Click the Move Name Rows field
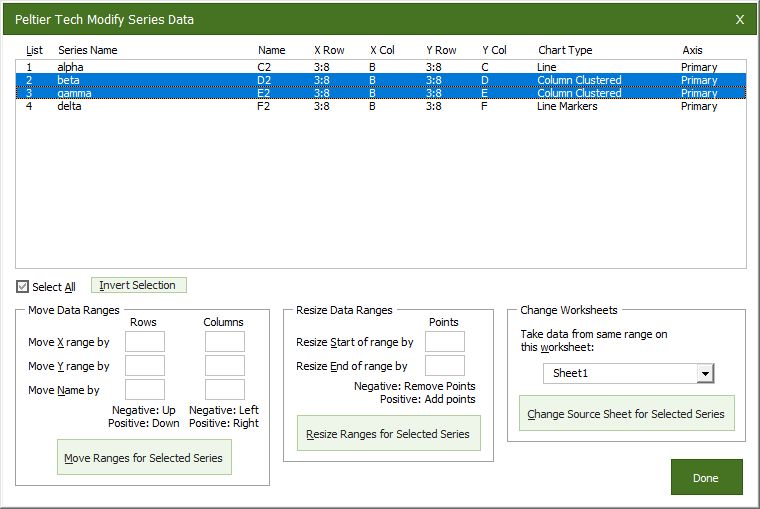This screenshot has width=760, height=509. coord(145,390)
